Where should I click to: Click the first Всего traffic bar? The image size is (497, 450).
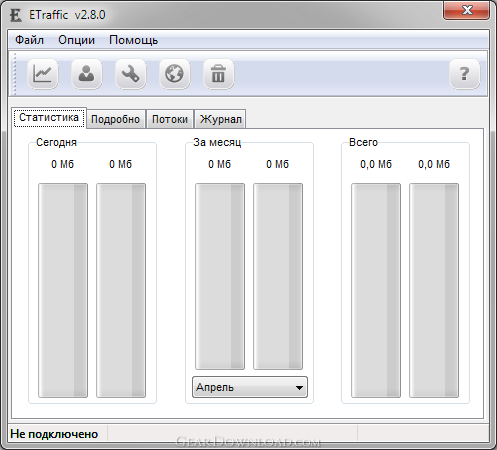[x=376, y=290]
